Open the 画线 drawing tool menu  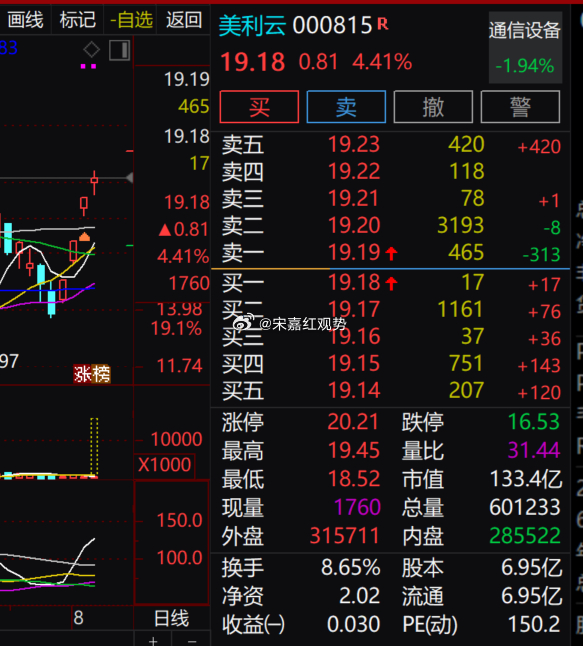coord(25,19)
